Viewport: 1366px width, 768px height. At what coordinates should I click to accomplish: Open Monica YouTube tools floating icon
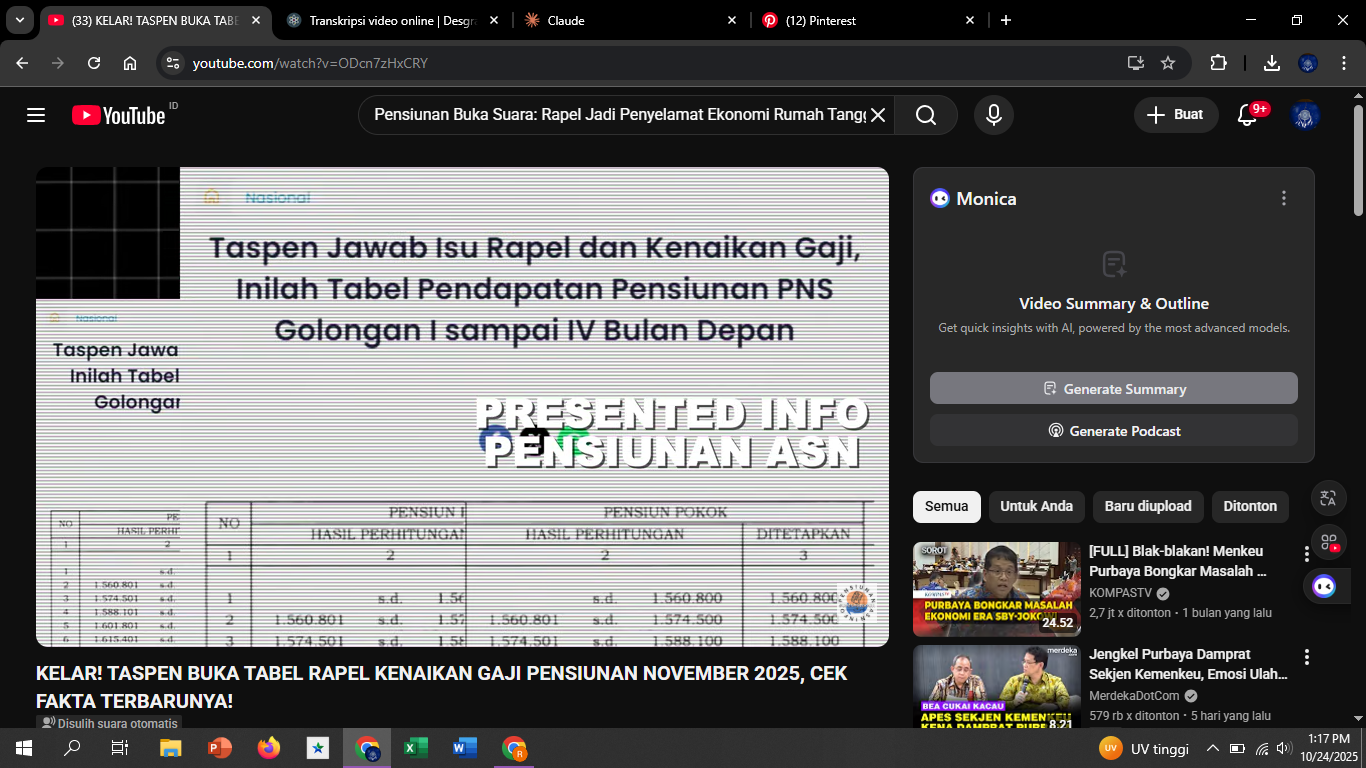pos(1328,542)
